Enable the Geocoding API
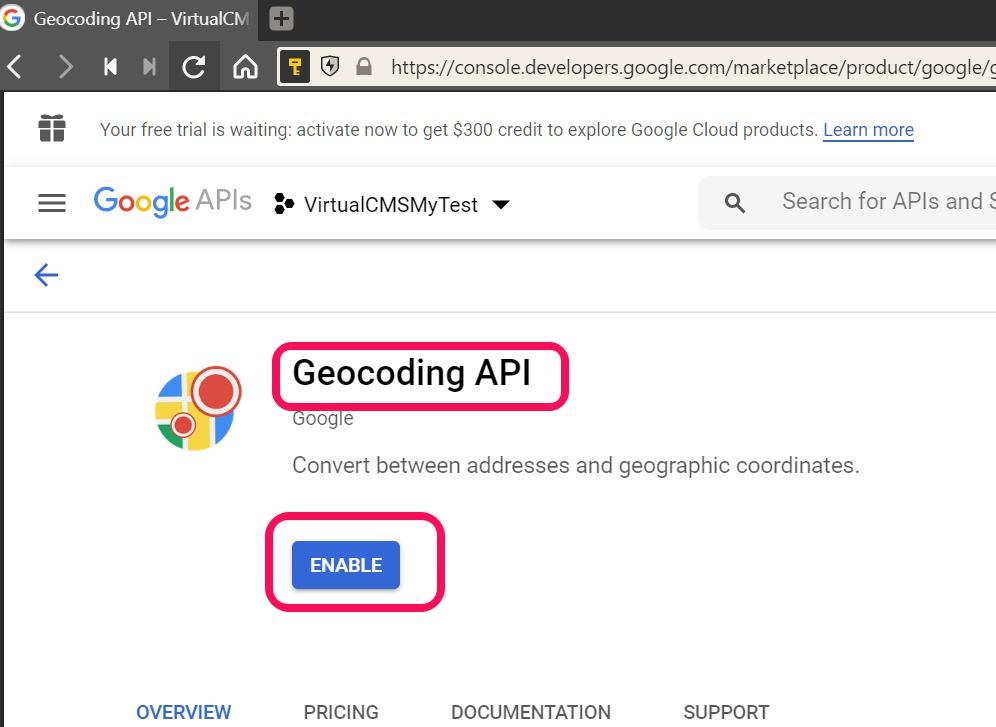The width and height of the screenshot is (996, 727). tap(345, 565)
